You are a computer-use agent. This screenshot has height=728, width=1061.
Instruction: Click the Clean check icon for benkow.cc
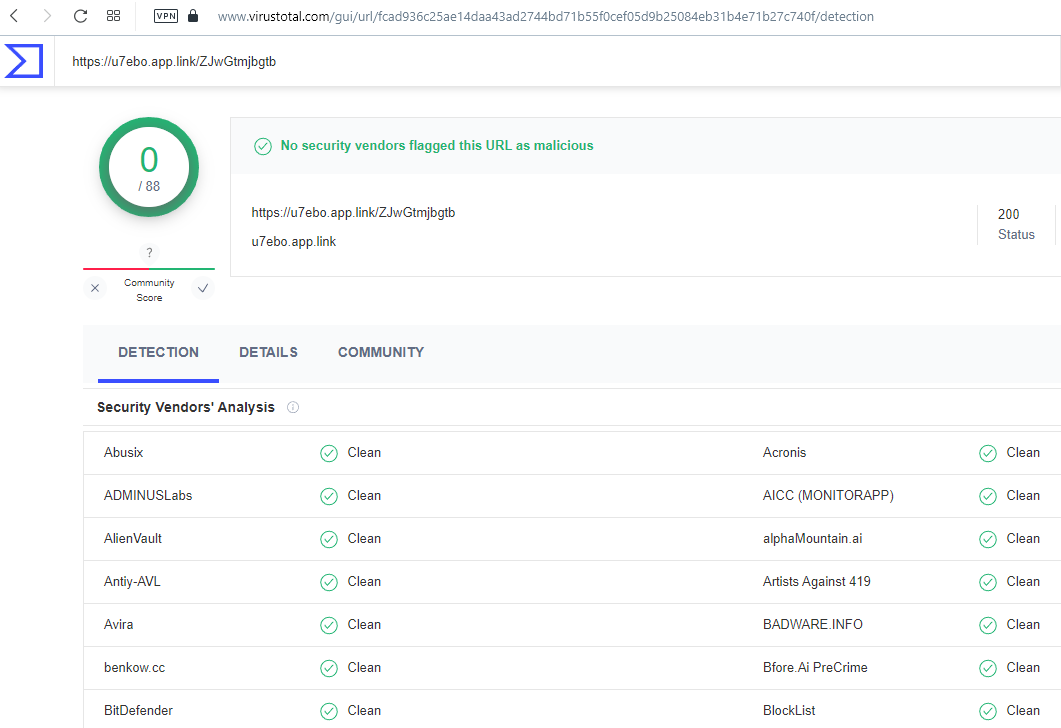tap(329, 668)
